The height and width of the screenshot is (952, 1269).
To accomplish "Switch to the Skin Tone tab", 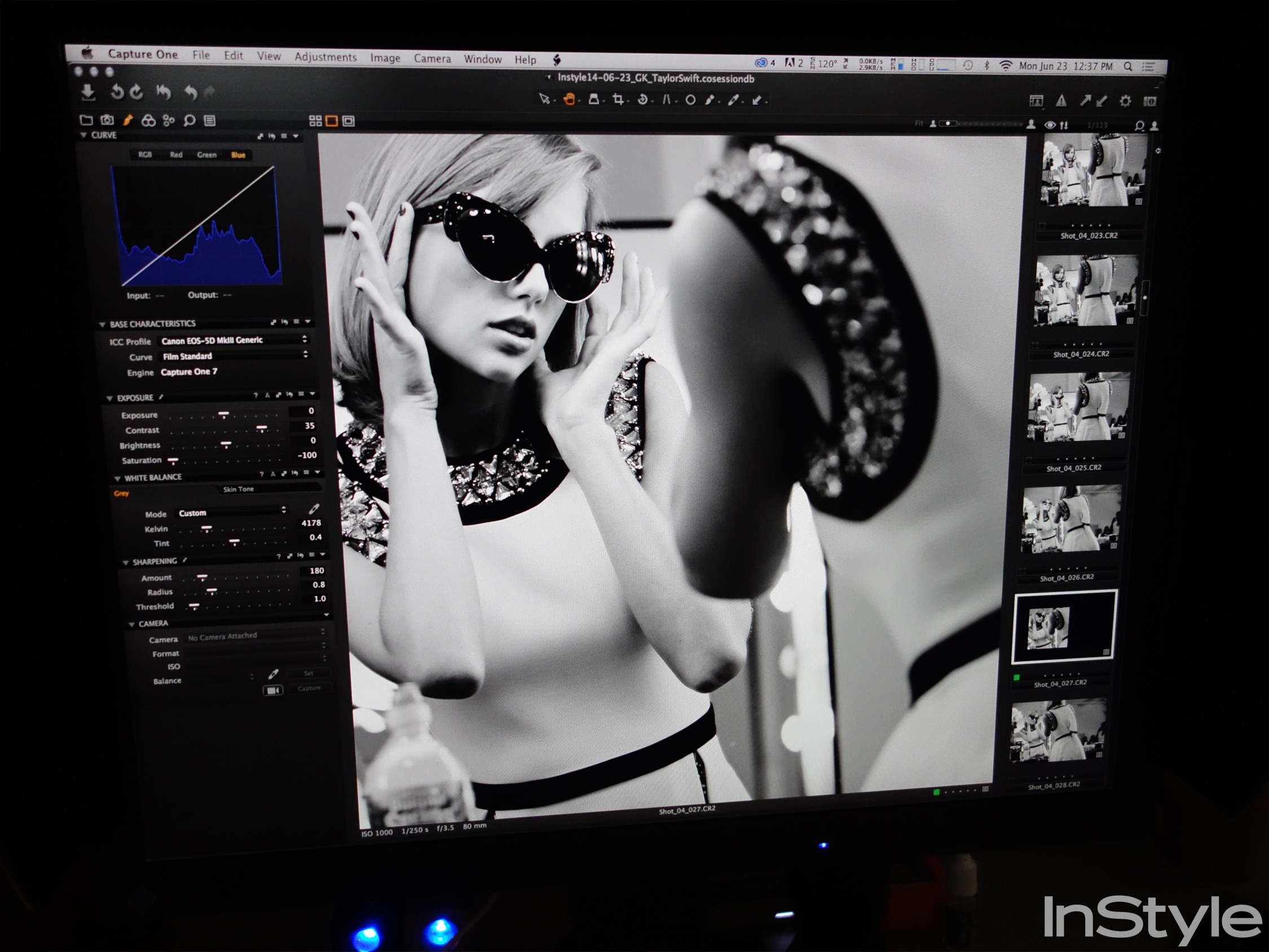I will click(x=238, y=489).
